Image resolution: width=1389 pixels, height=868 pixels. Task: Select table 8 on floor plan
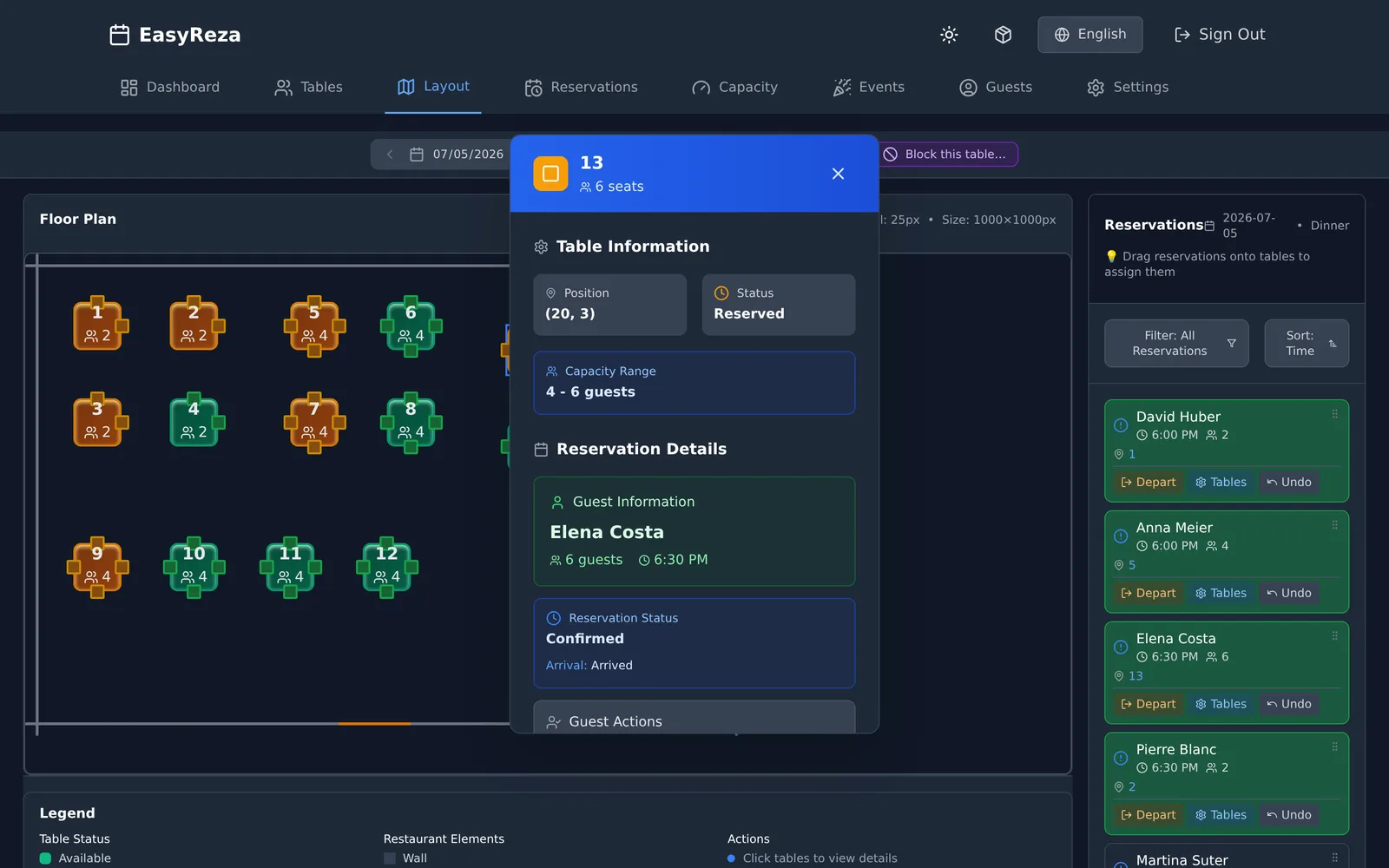click(411, 421)
